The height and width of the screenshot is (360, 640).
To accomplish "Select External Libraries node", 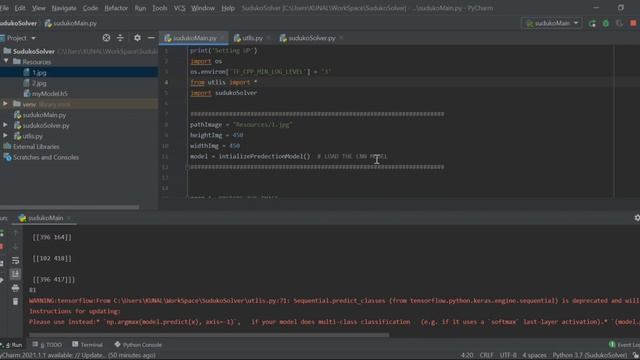I will click(x=32, y=147).
